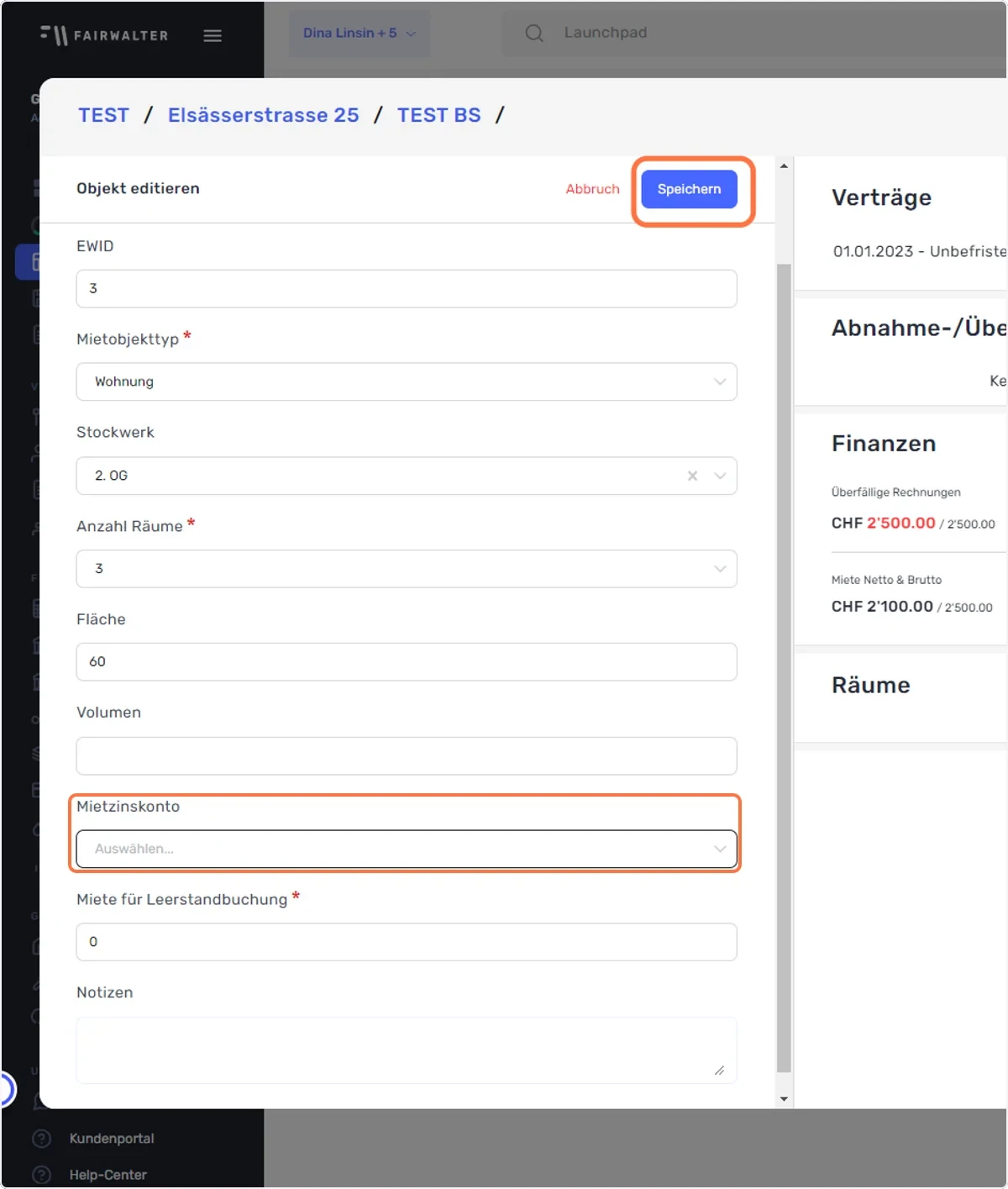Click the magnifier icon beside Launchpad
Viewport: 1008px width, 1189px height.
coord(534,33)
